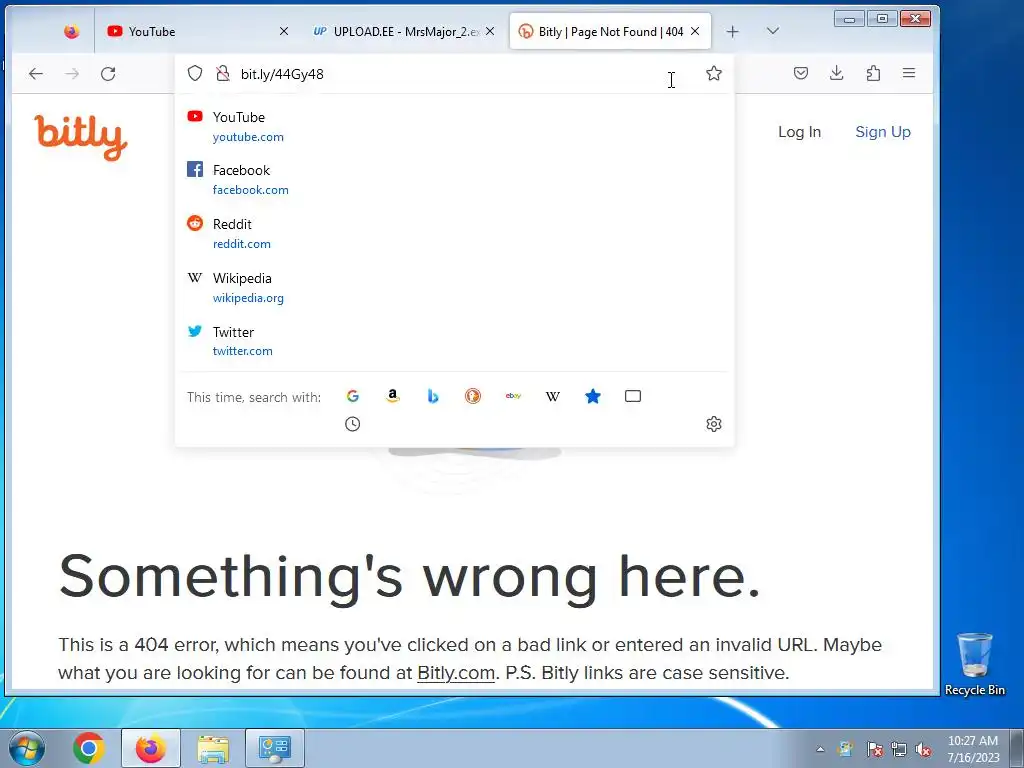Viewport: 1024px width, 768px height.
Task: Open a new tab
Action: click(733, 31)
